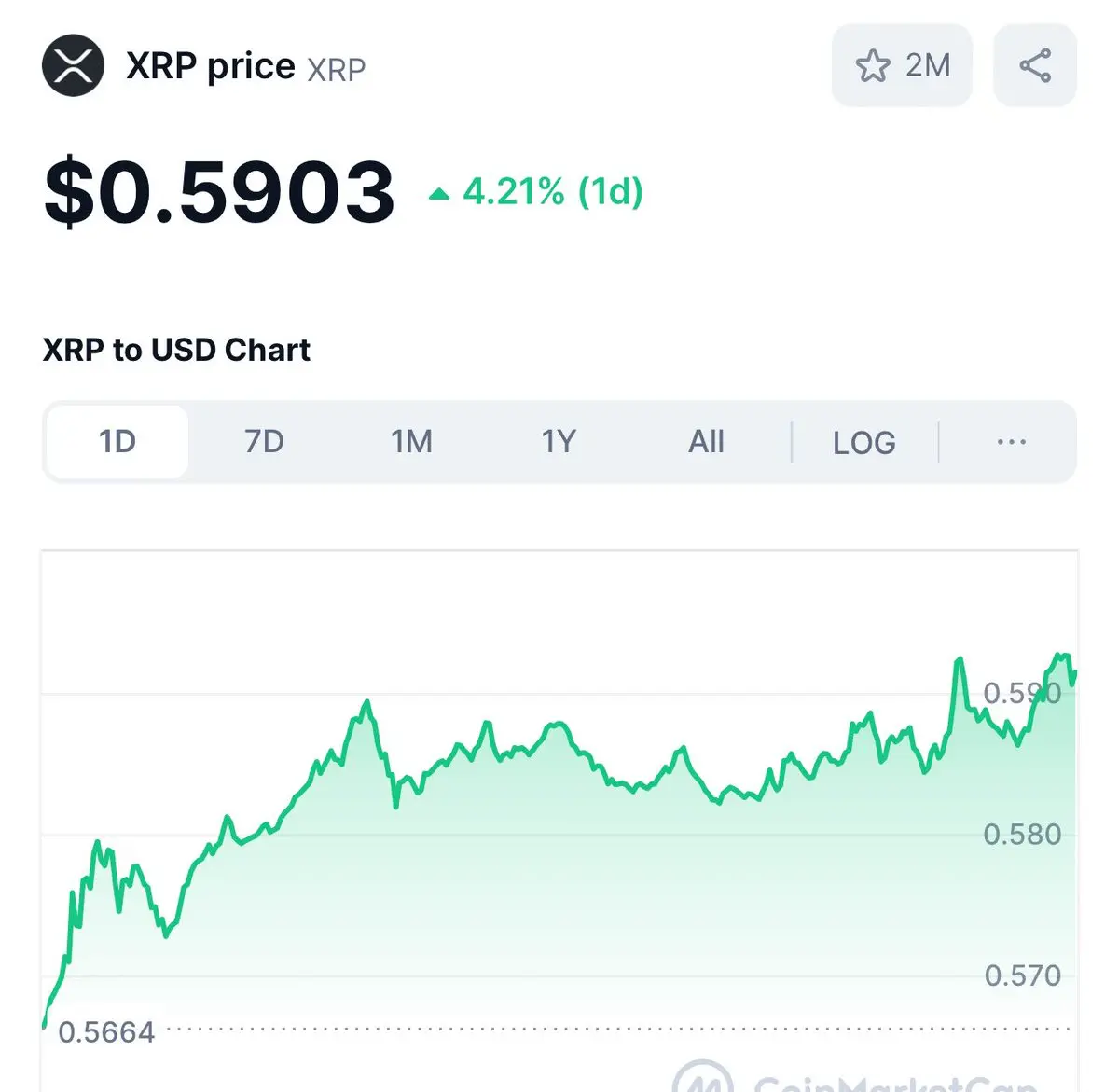Click the 4.21% (1d) change label
Screen dimensions: 1119x1092
click(553, 192)
